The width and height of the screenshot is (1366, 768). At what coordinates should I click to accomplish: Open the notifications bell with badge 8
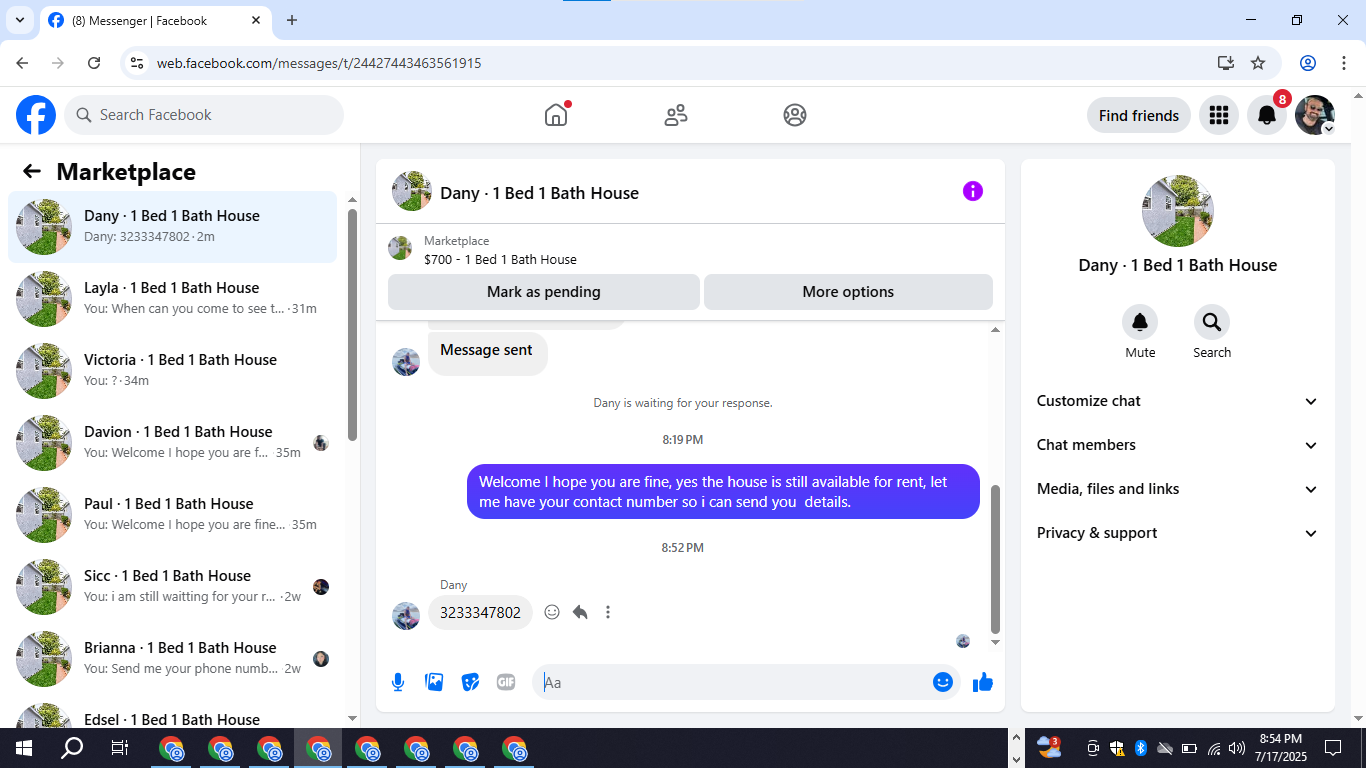[1266, 115]
